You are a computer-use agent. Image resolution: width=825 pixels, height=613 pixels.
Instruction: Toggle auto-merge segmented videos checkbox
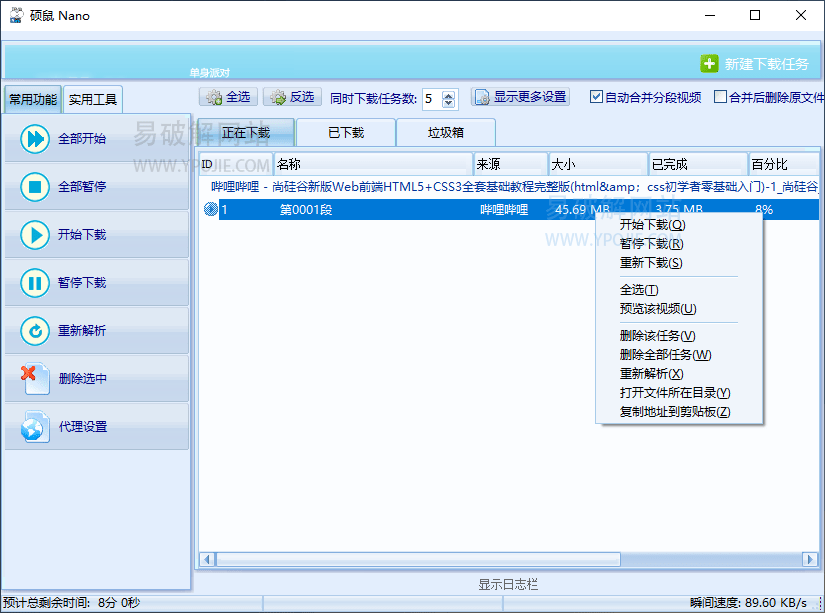pyautogui.click(x=597, y=97)
